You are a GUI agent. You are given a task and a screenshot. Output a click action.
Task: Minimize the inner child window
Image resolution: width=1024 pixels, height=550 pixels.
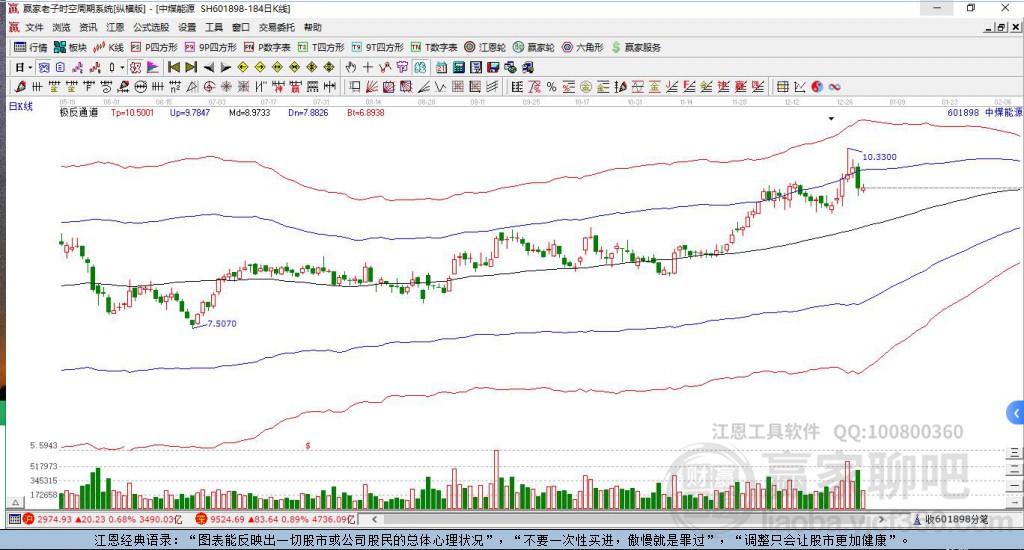tap(988, 27)
